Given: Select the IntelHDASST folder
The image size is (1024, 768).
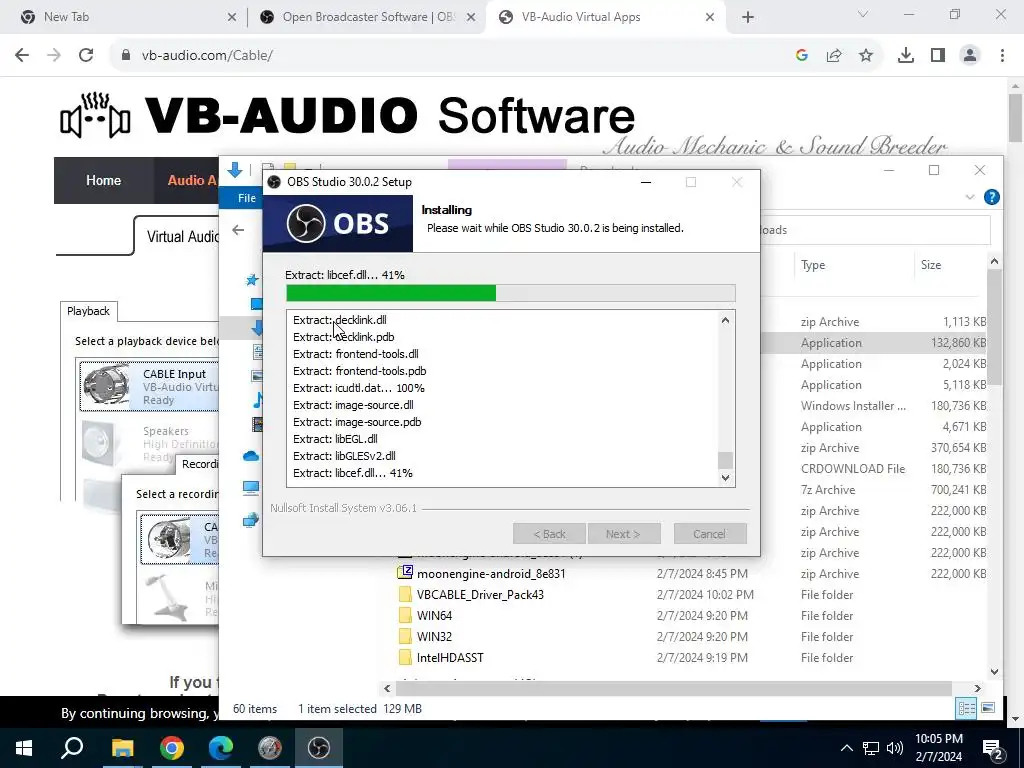Looking at the screenshot, I should coord(450,658).
